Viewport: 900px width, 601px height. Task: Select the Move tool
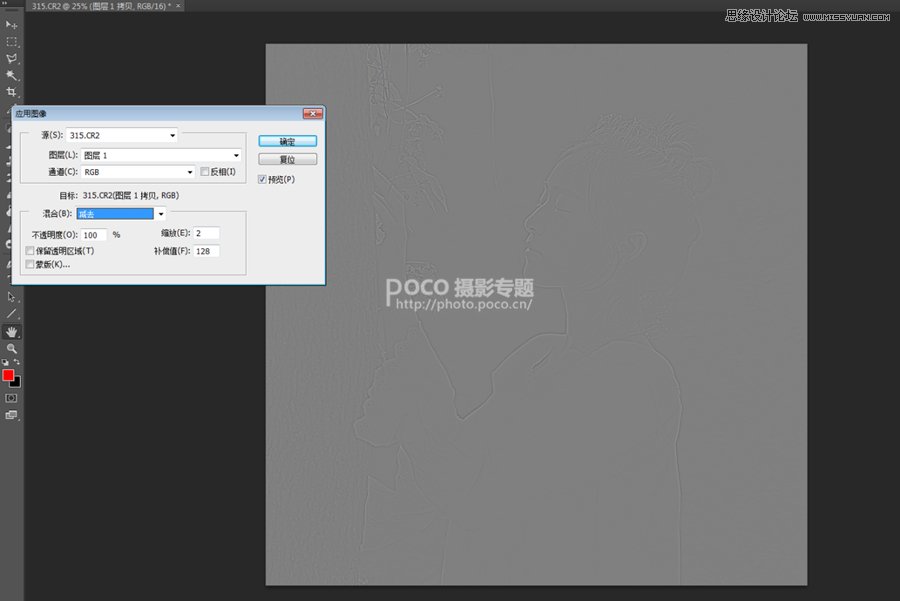(x=11, y=25)
